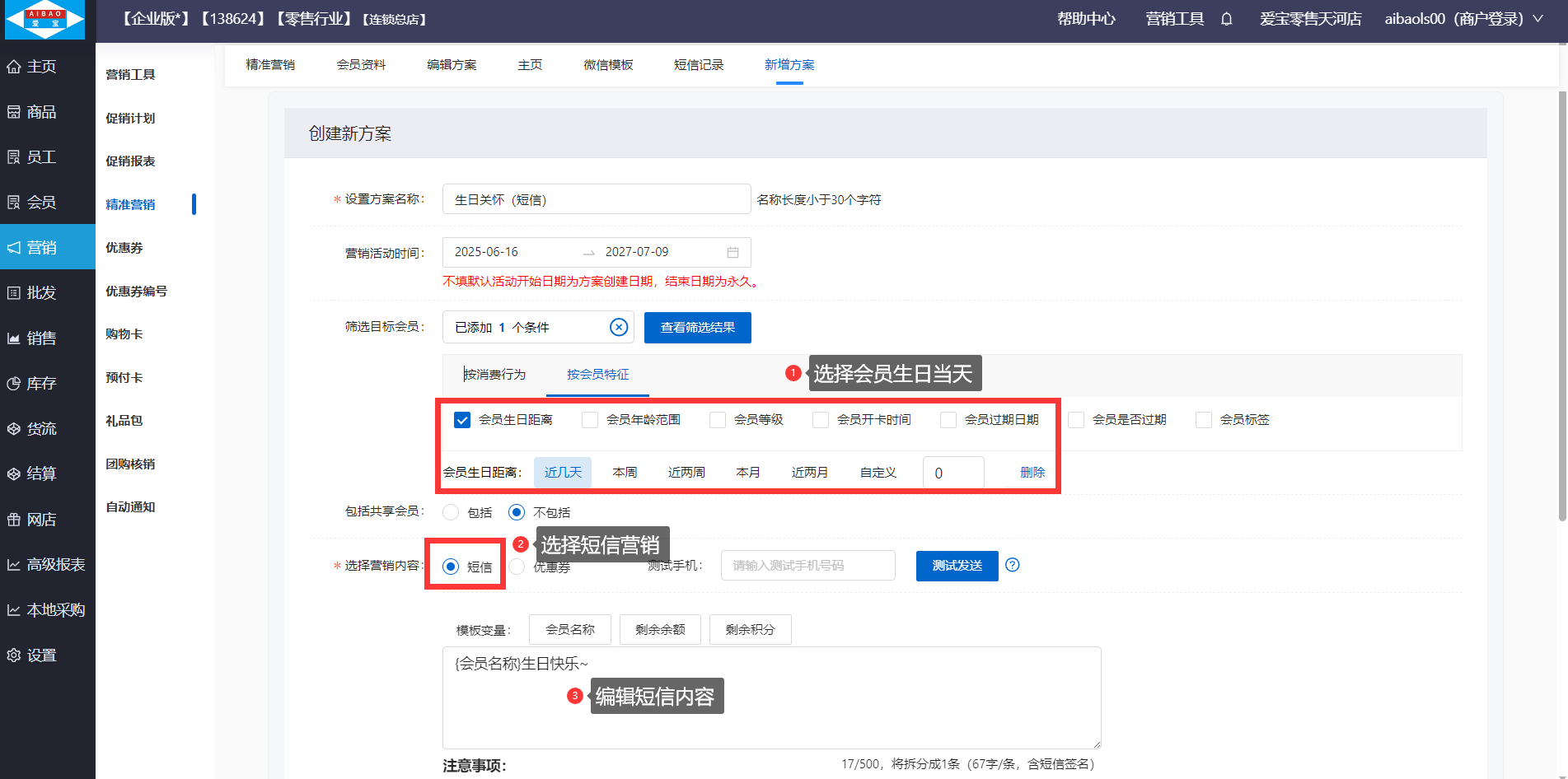Clear filter conditions with the X icon
This screenshot has width=1568, height=779.
(618, 327)
